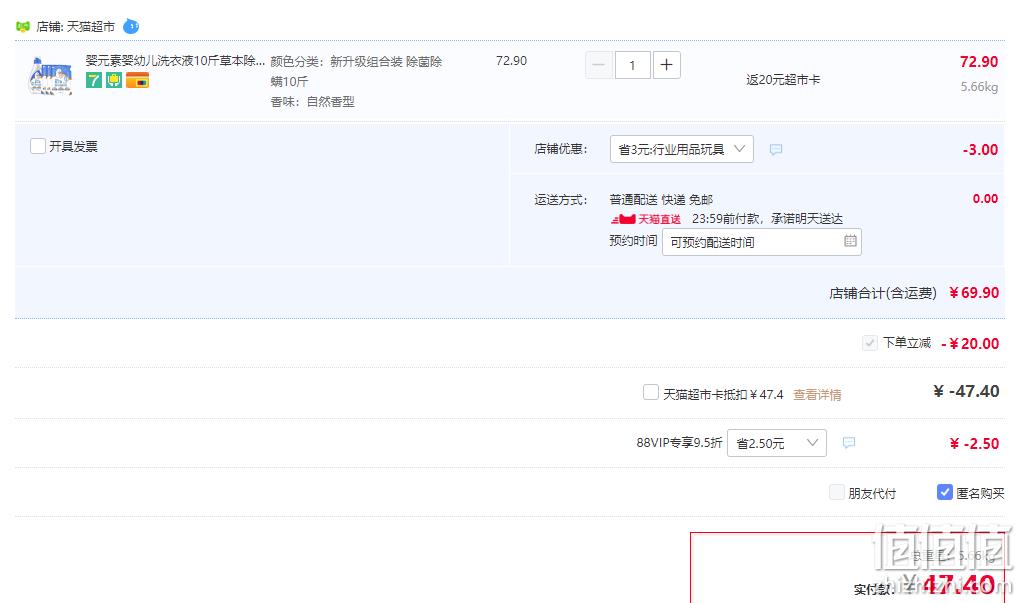The width and height of the screenshot is (1022, 603).
Task: Click the 可预约配送时间 delivery time field
Action: tap(761, 242)
